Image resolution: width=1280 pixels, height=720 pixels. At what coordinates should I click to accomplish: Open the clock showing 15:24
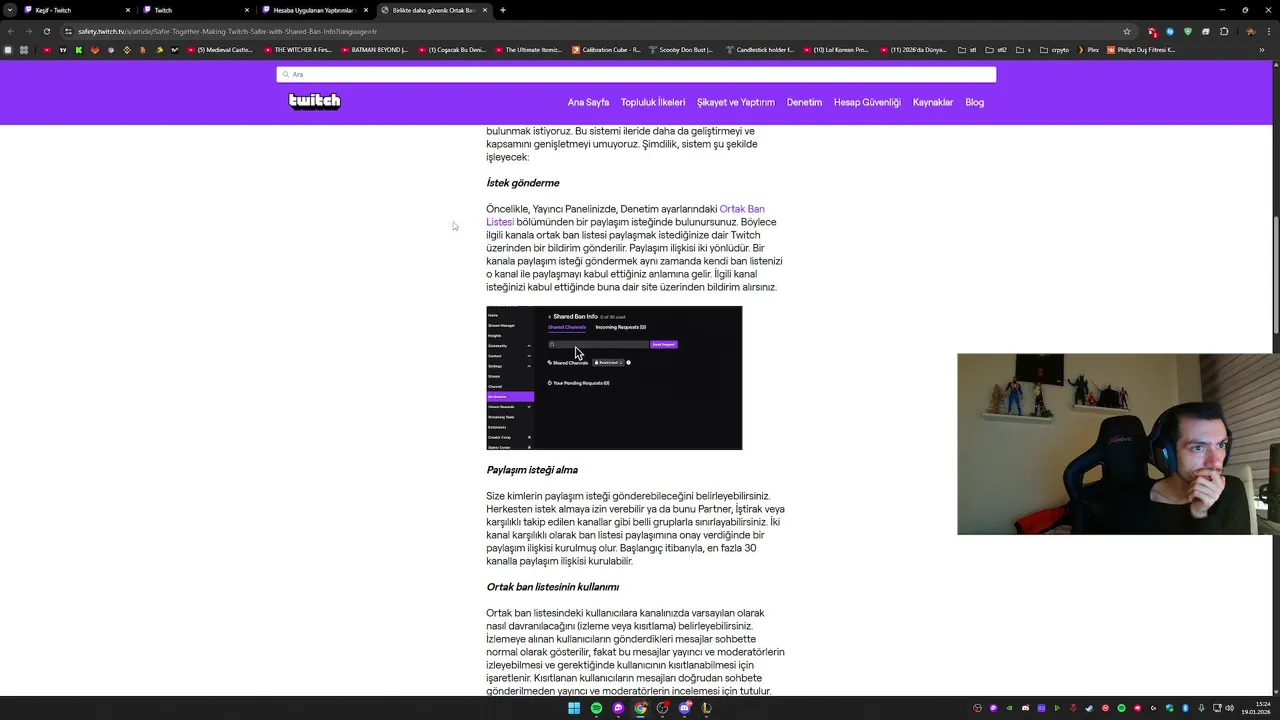[x=1256, y=708]
